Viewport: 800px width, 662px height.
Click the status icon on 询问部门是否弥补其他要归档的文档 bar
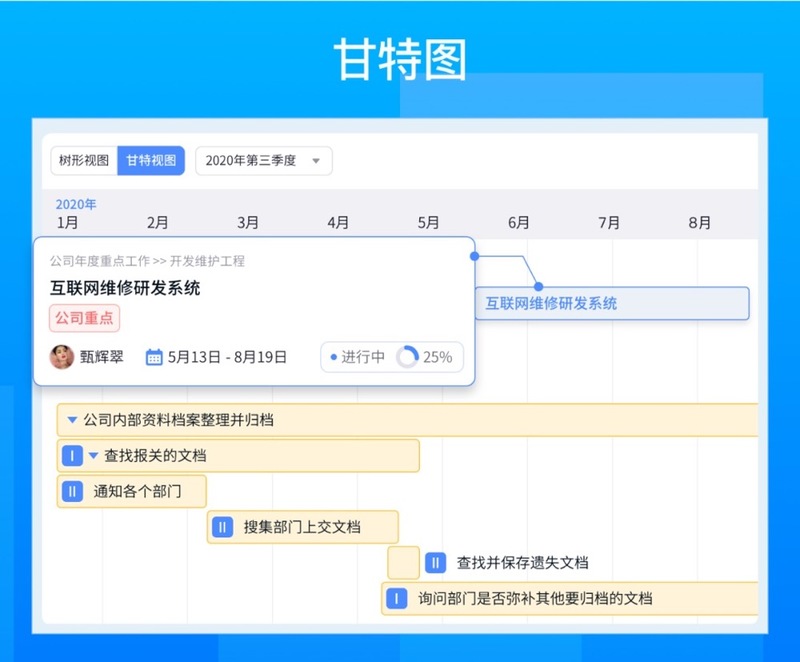tap(397, 599)
